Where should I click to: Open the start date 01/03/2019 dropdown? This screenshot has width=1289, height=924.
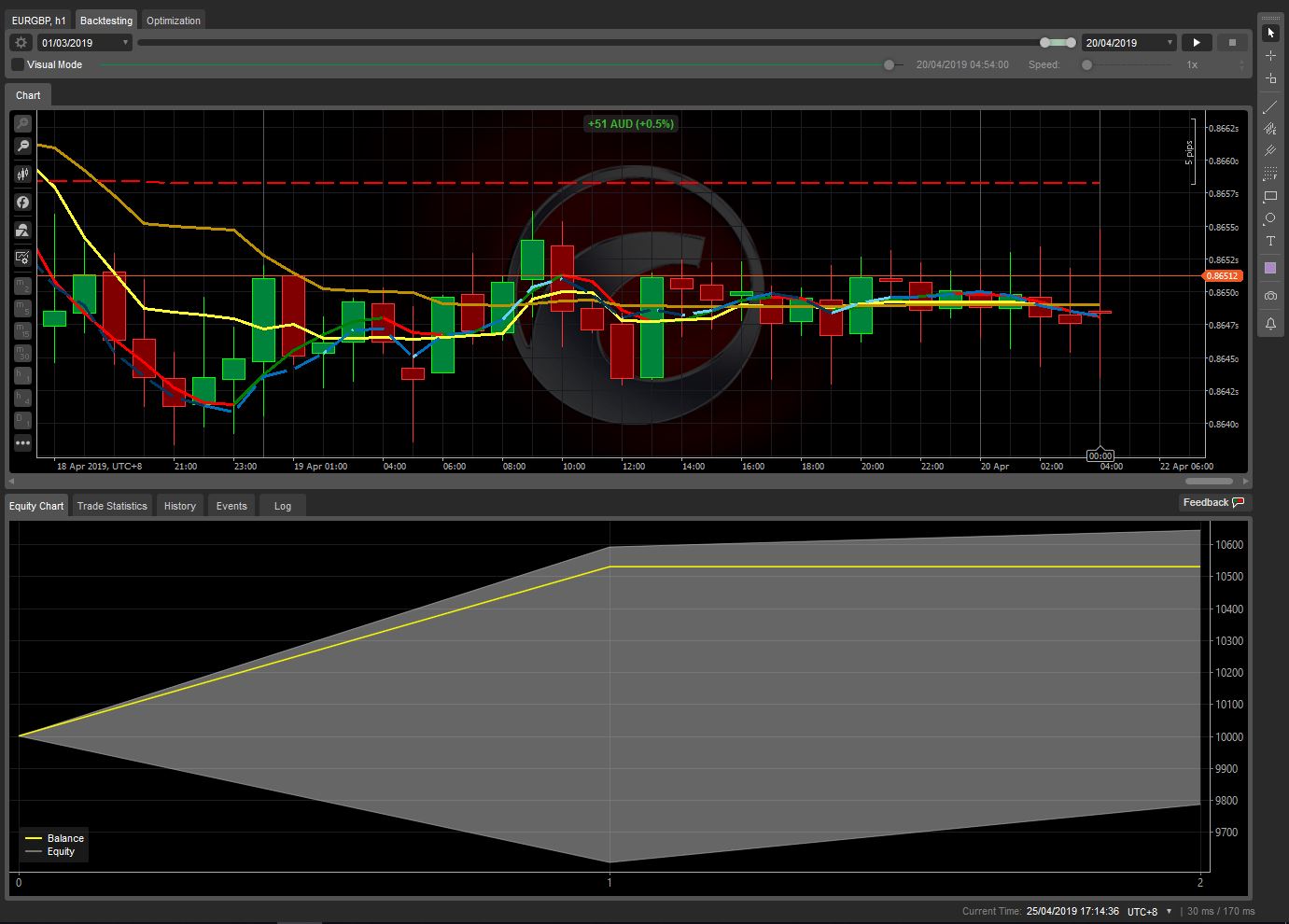[85, 43]
